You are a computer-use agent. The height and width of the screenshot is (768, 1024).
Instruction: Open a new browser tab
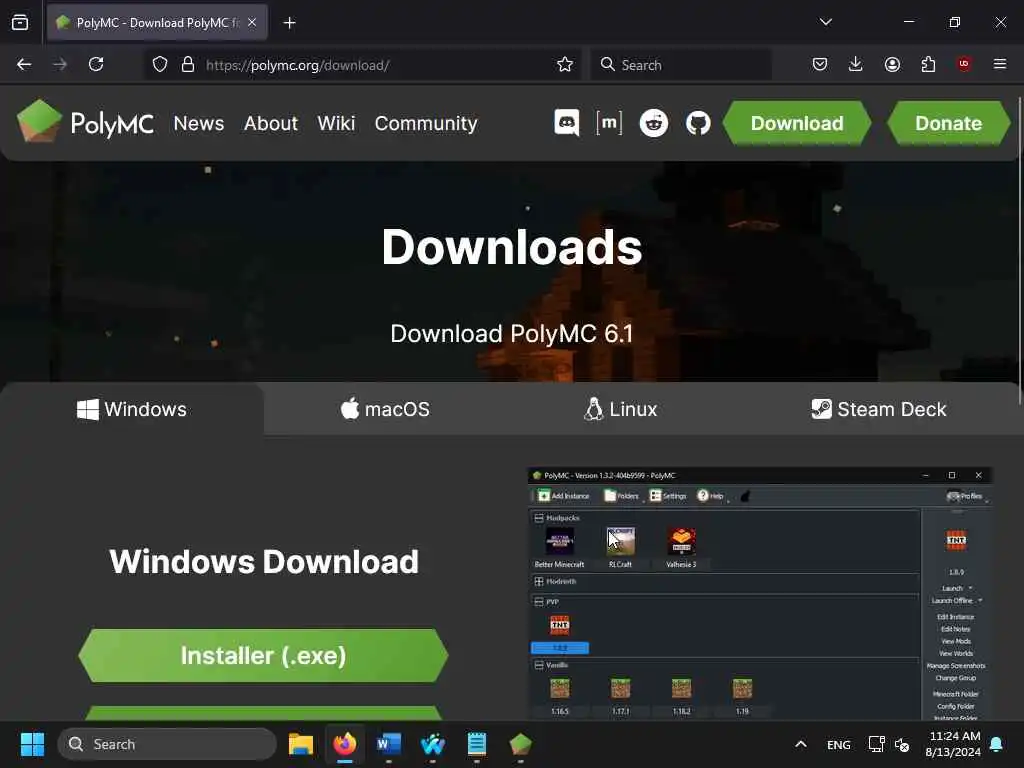tap(289, 23)
